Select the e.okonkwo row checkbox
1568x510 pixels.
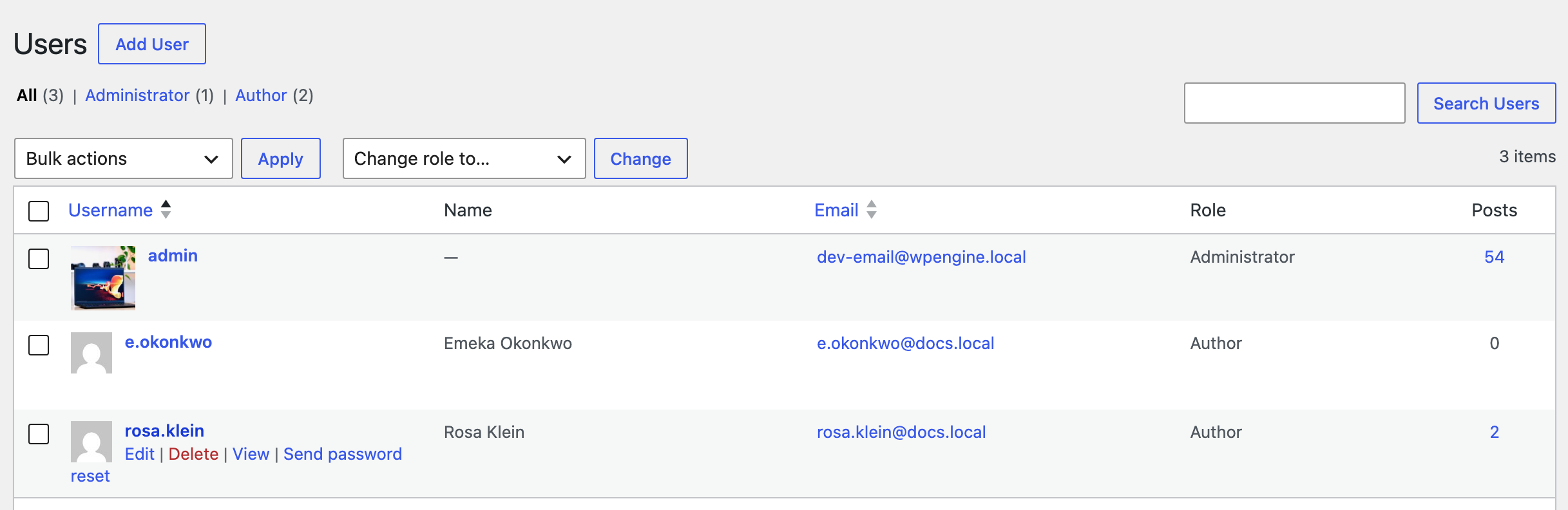[39, 345]
